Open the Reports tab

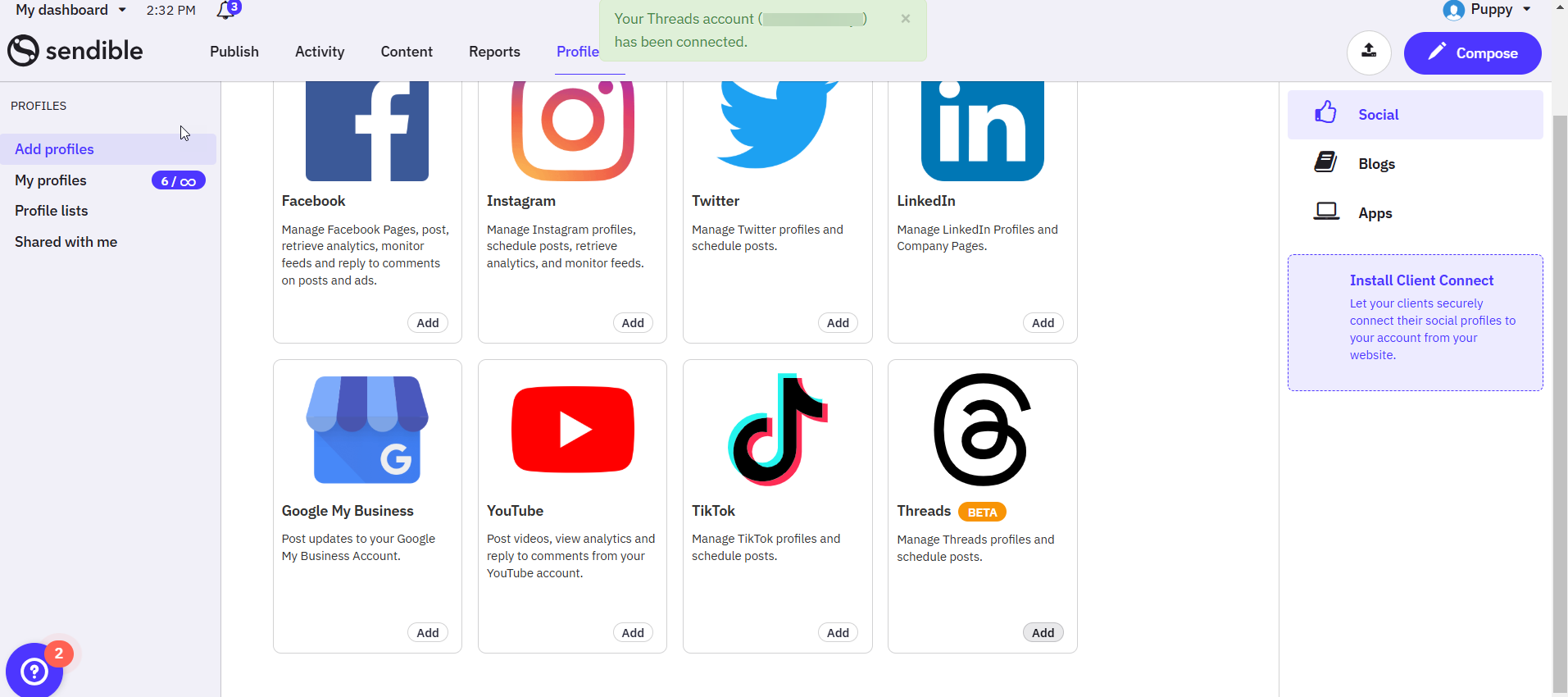(494, 52)
